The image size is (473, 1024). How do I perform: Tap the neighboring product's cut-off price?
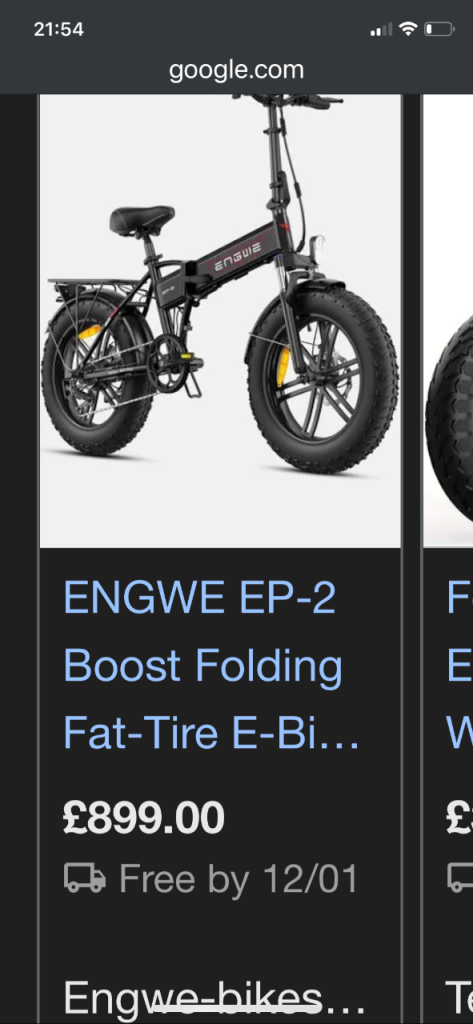460,818
